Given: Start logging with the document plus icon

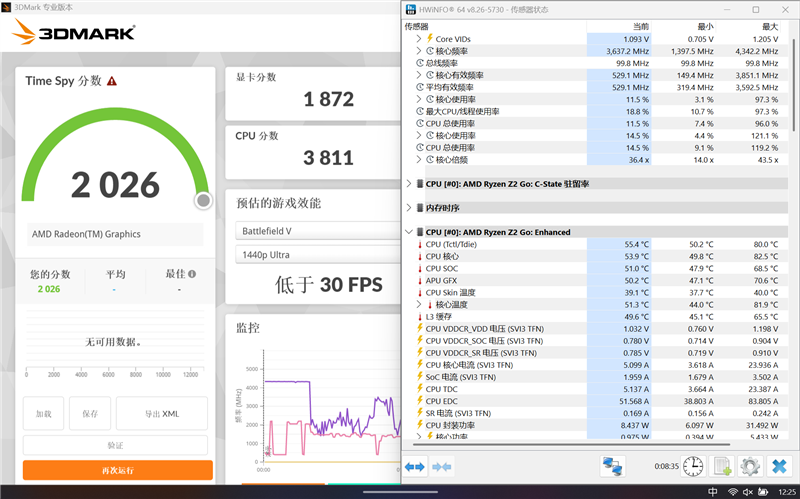Looking at the screenshot, I should pyautogui.click(x=721, y=466).
